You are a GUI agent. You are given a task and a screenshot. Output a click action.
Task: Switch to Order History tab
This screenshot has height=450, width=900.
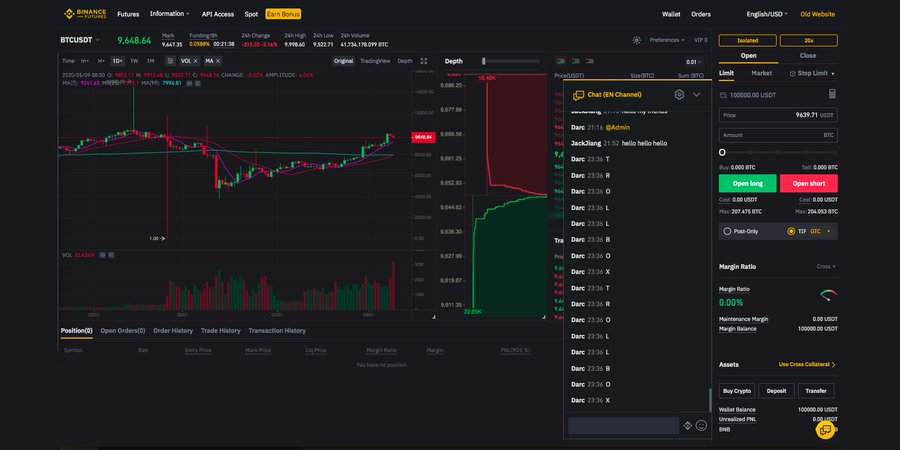[173, 331]
